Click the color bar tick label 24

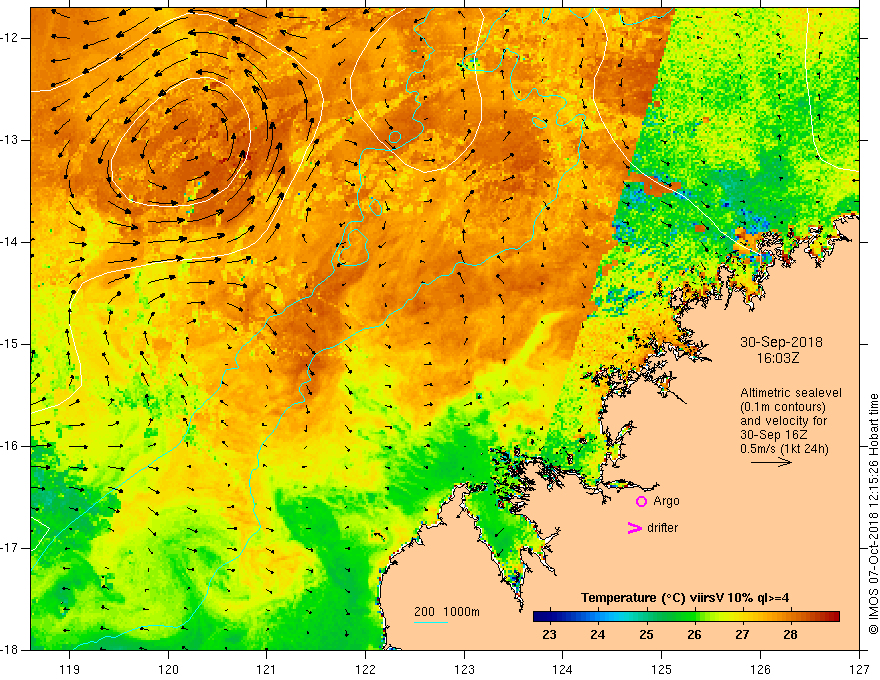pos(598,635)
